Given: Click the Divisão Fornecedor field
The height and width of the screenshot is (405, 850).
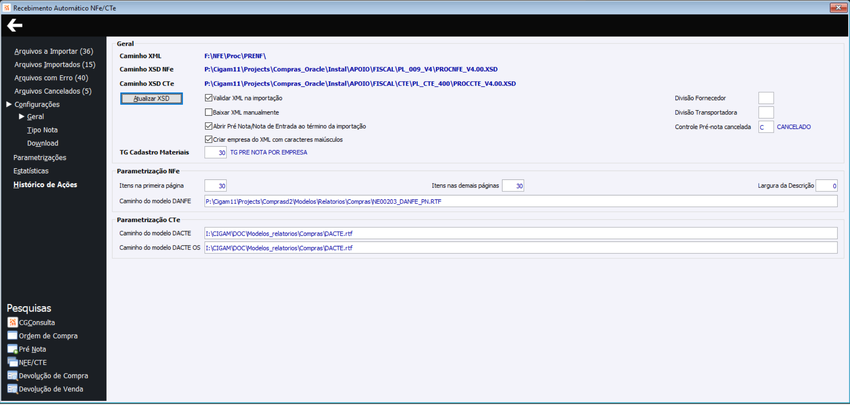Looking at the screenshot, I should point(766,98).
